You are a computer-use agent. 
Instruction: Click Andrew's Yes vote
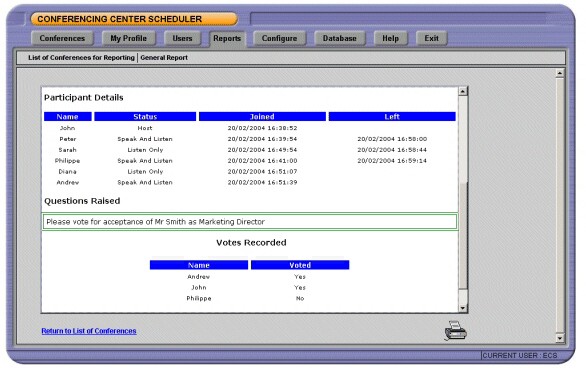(x=300, y=277)
